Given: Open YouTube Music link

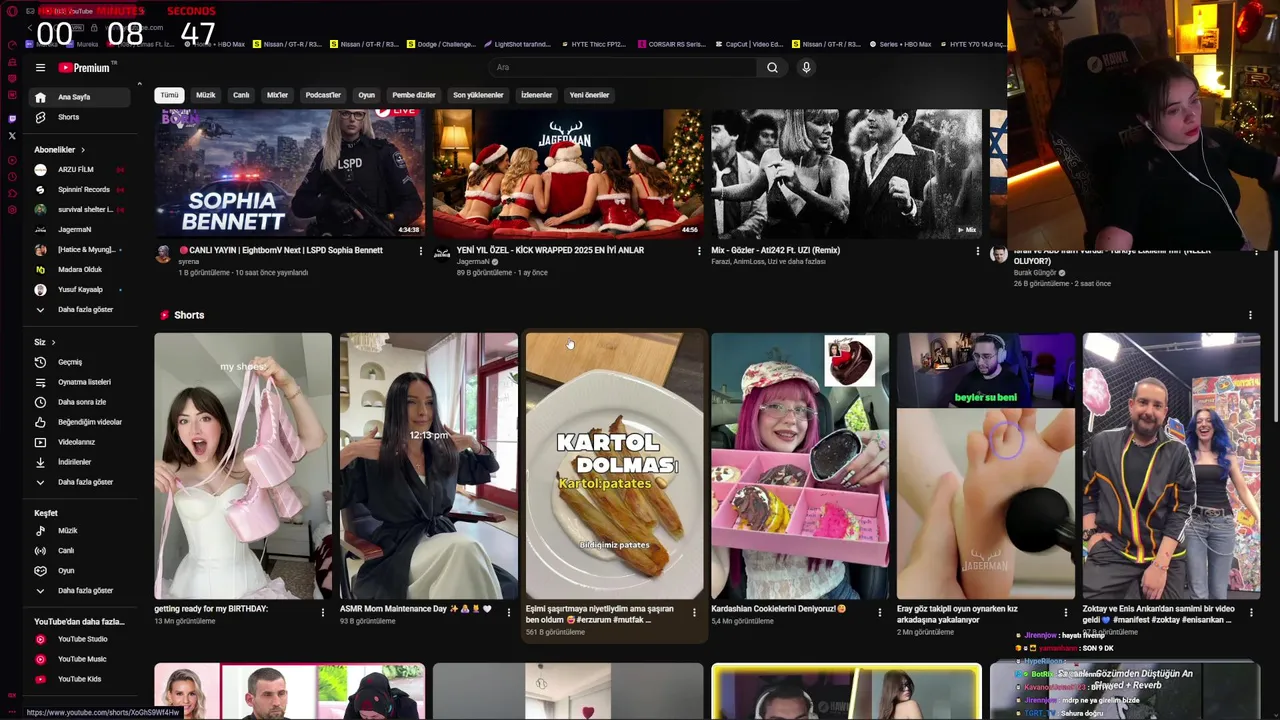Looking at the screenshot, I should coord(80,659).
